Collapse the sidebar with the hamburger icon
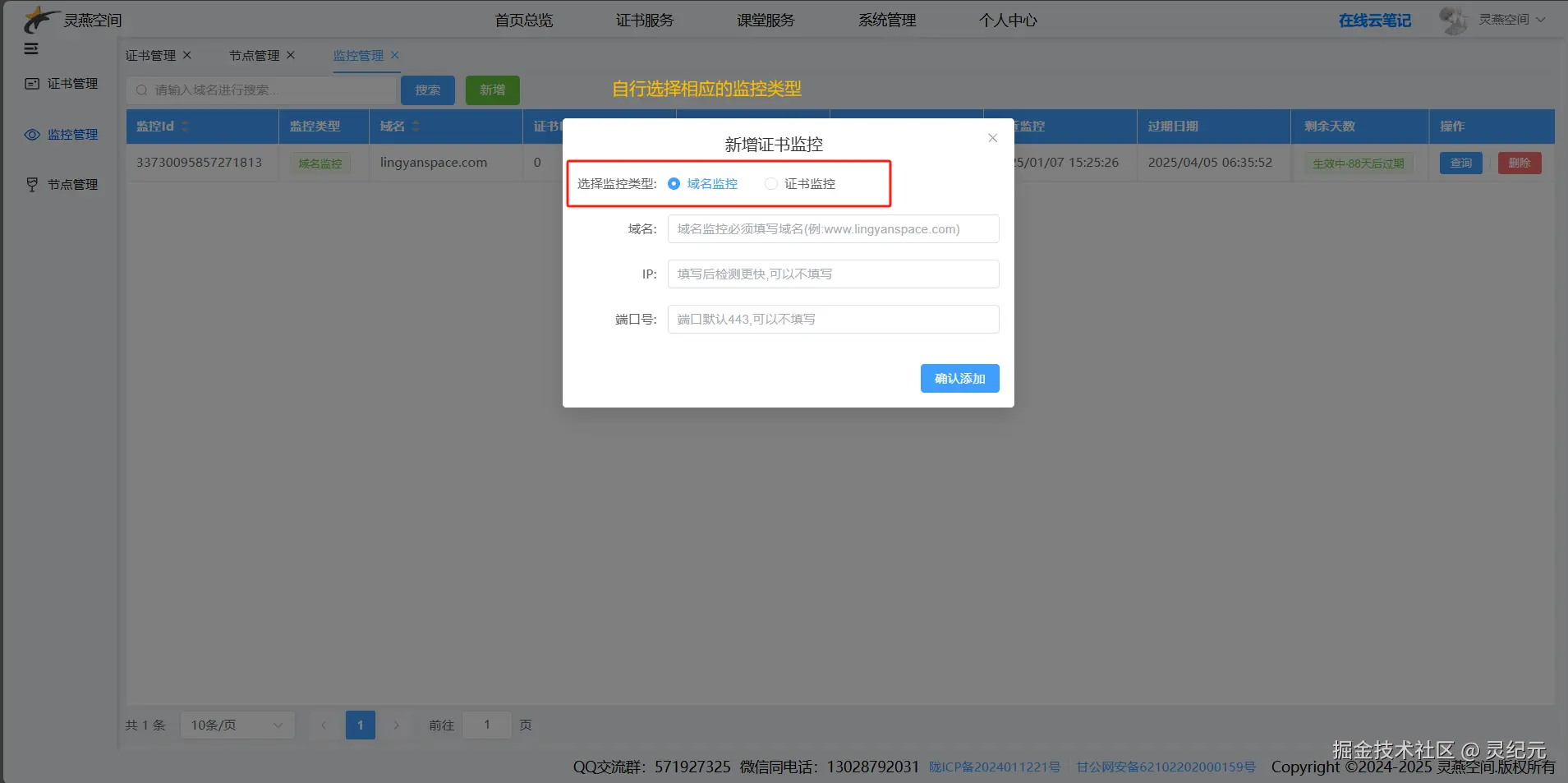The height and width of the screenshot is (783, 1568). click(x=31, y=48)
